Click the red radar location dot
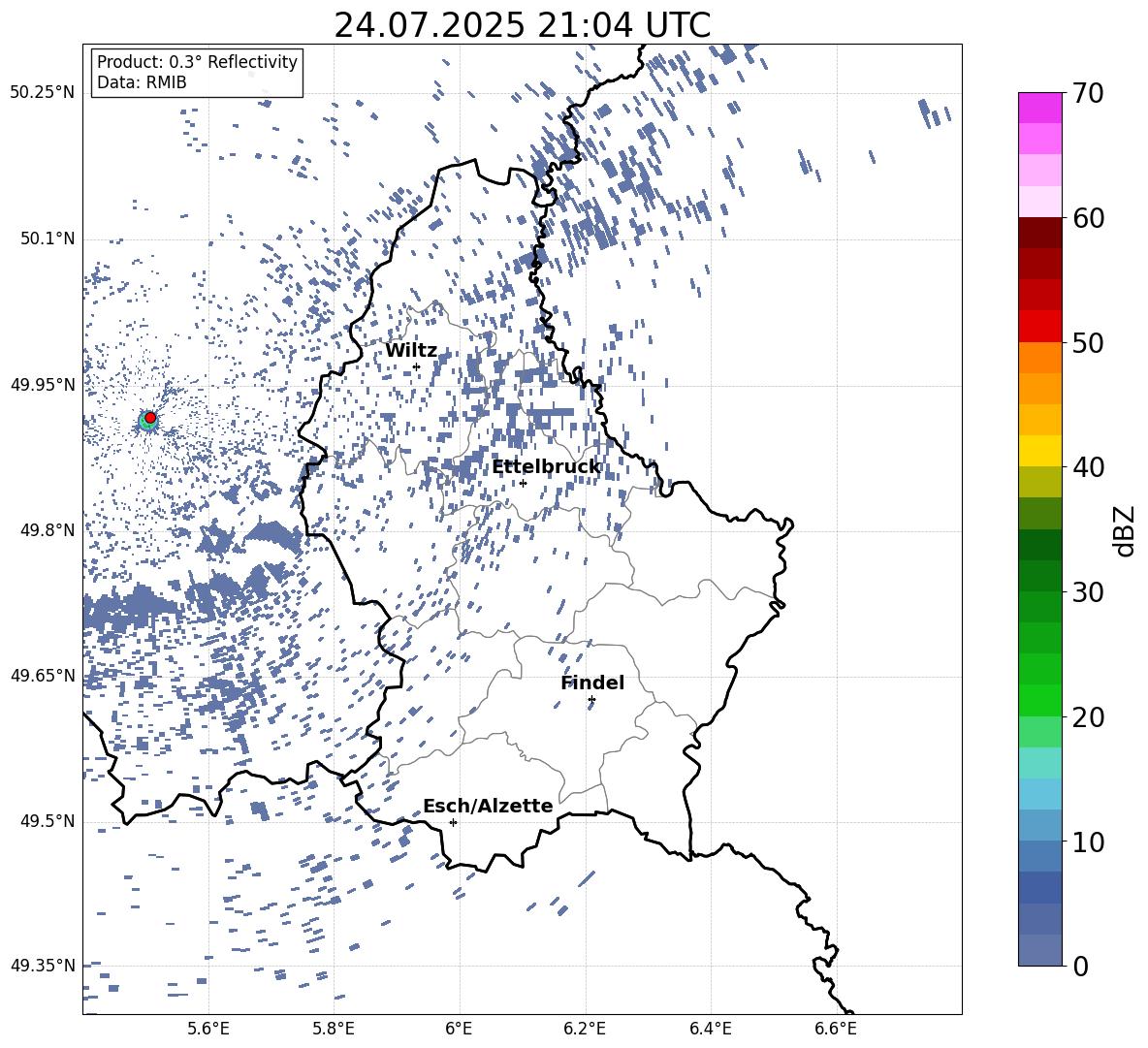The height and width of the screenshot is (1048, 1148). click(150, 418)
